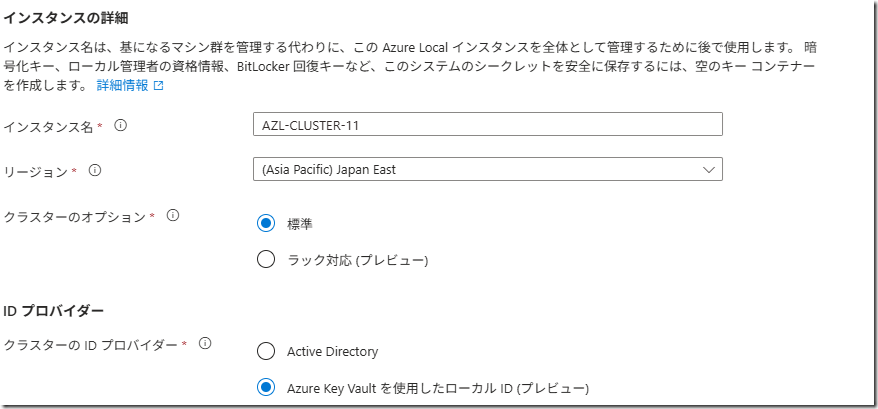Click the external link icon after 詳細情報

(158, 86)
